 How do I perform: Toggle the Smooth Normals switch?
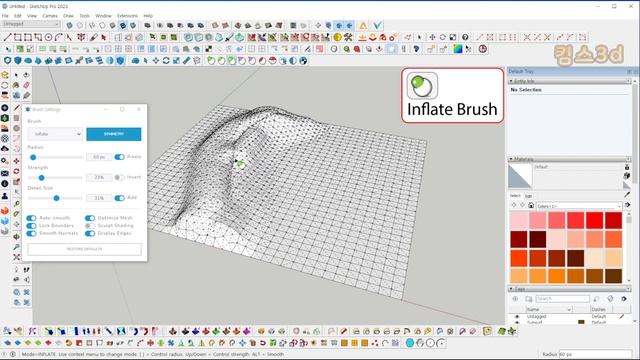click(31, 233)
